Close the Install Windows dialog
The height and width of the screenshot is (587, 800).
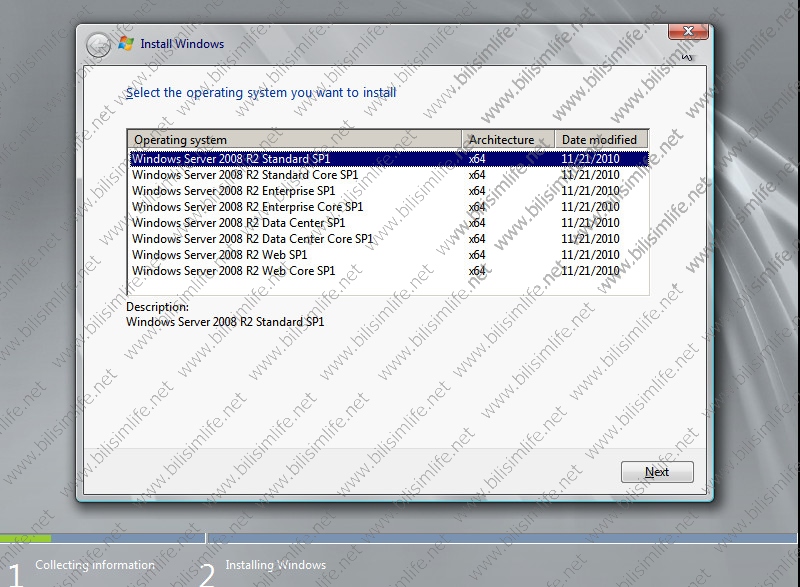tap(688, 31)
